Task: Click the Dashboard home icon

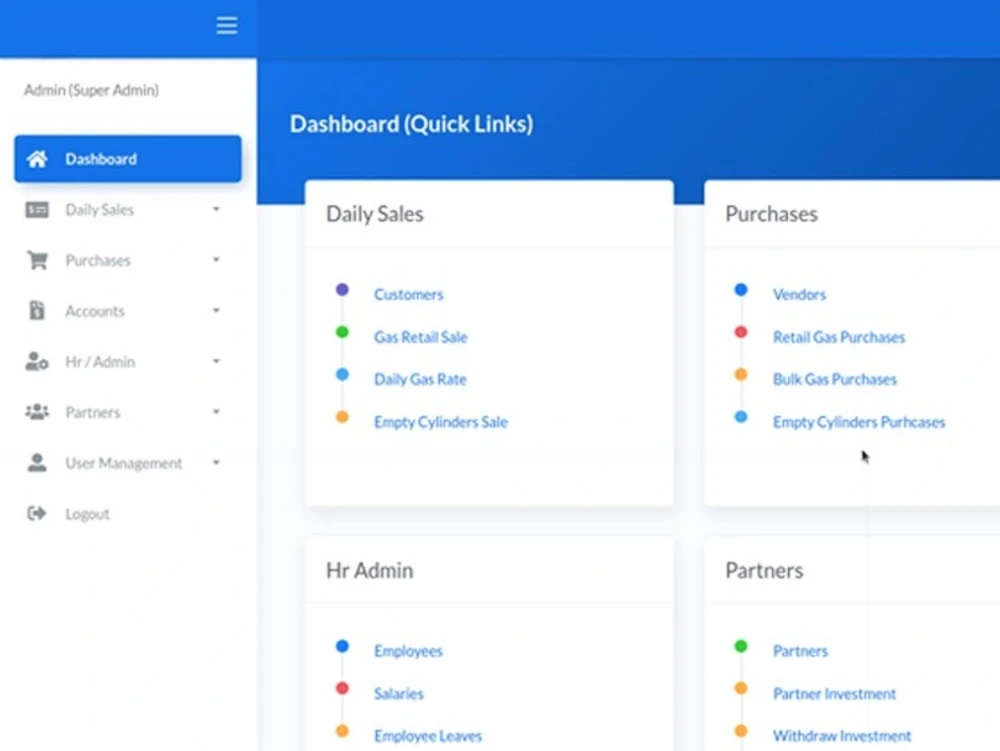Action: (x=37, y=159)
